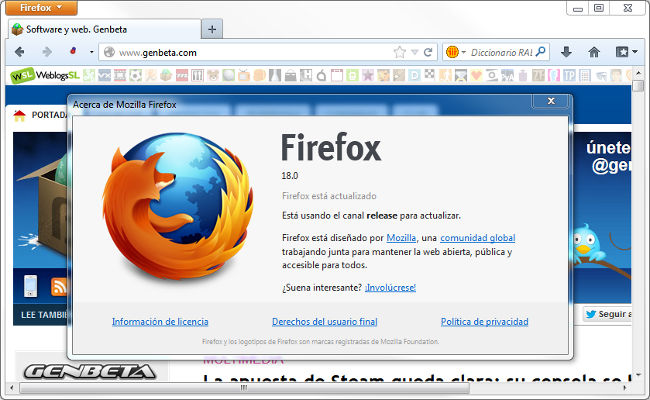Open the soccer ball bookmark icon

tap(136, 75)
